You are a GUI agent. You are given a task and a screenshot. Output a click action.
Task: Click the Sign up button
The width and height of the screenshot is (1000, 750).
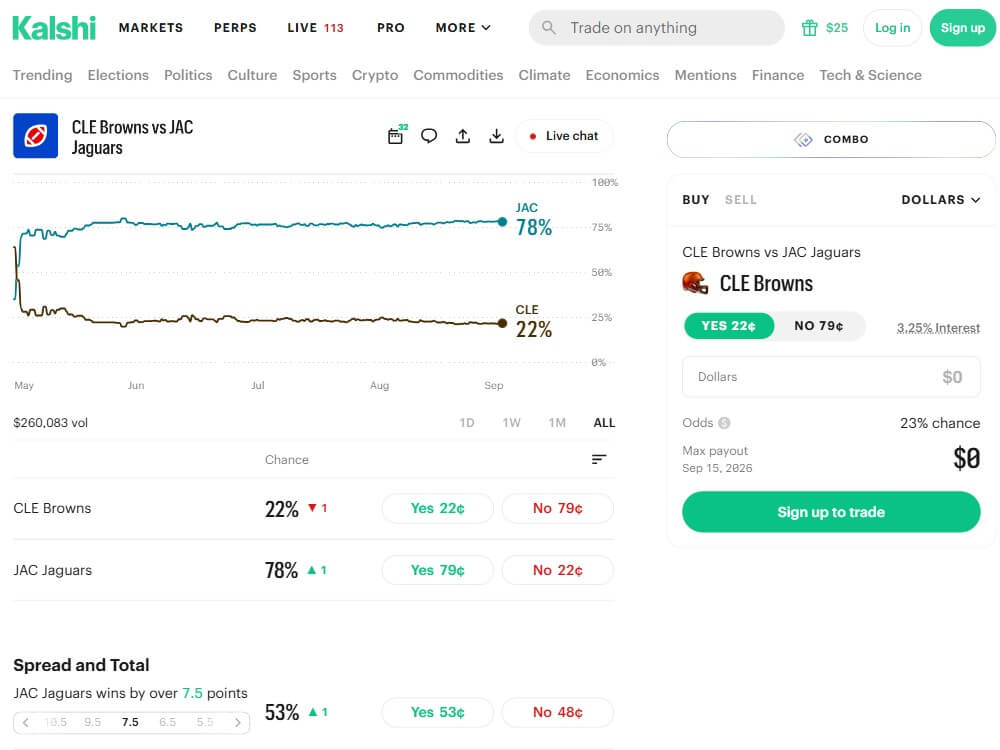coord(962,27)
